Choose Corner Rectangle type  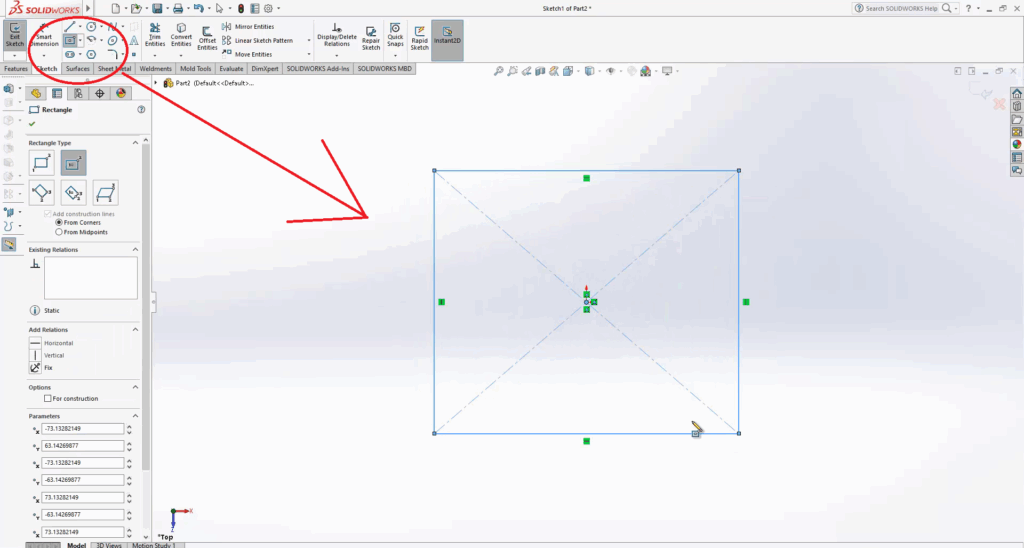[41, 163]
